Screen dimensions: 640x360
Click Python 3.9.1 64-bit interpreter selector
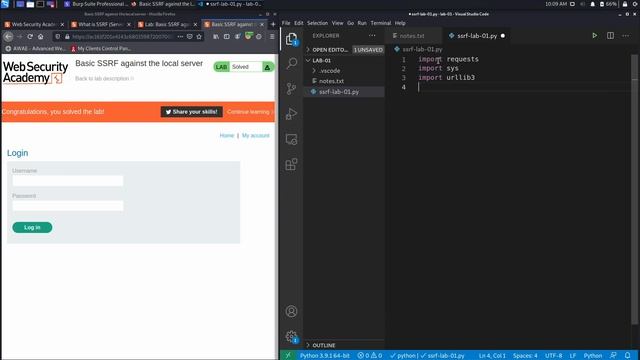click(x=324, y=356)
